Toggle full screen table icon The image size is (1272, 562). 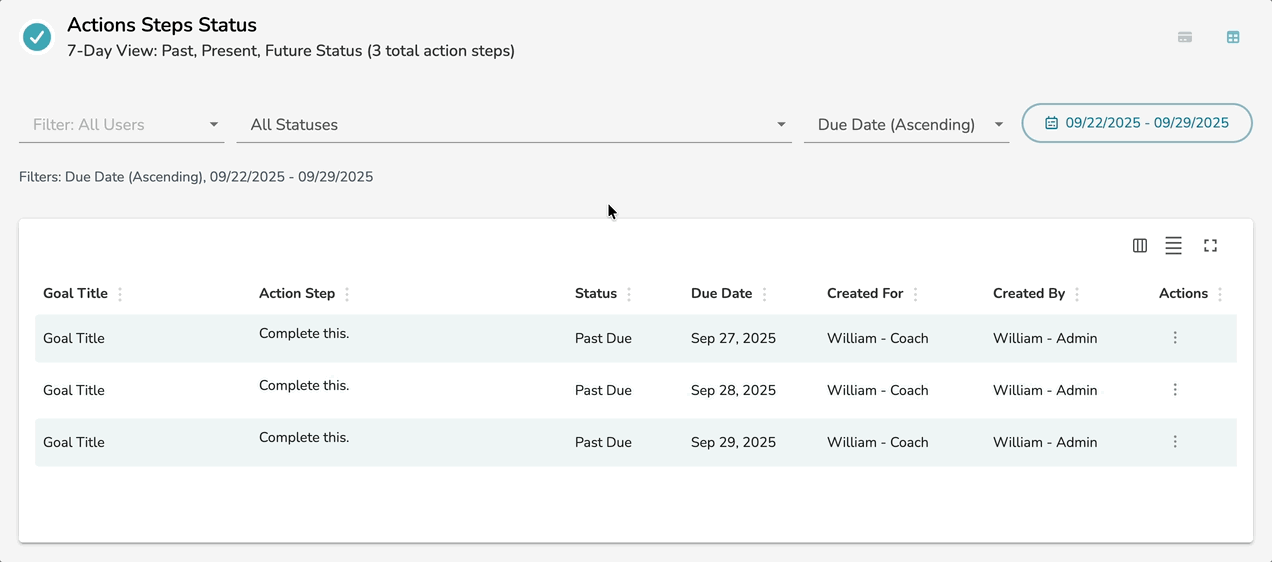1210,246
